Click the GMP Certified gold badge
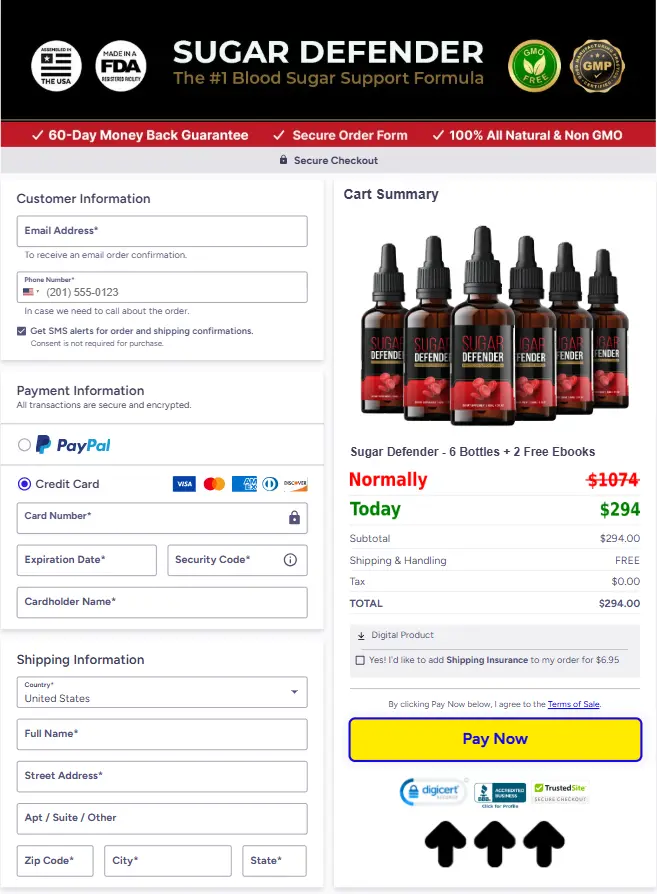Screen dimensions: 657x894 coord(597,66)
